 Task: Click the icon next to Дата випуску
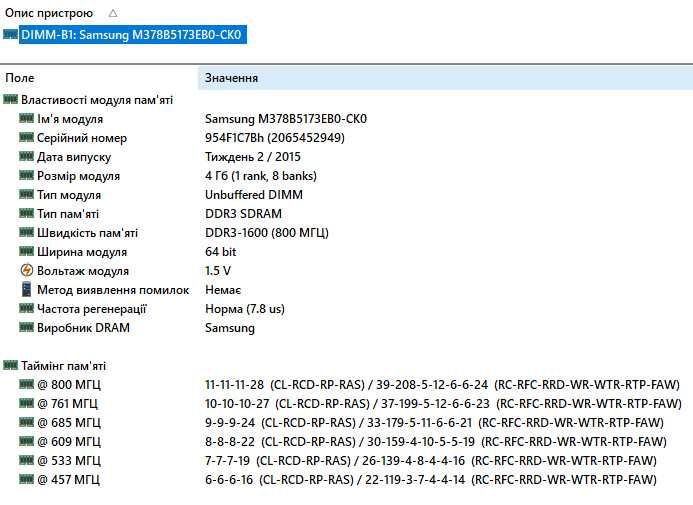pyautogui.click(x=27, y=156)
